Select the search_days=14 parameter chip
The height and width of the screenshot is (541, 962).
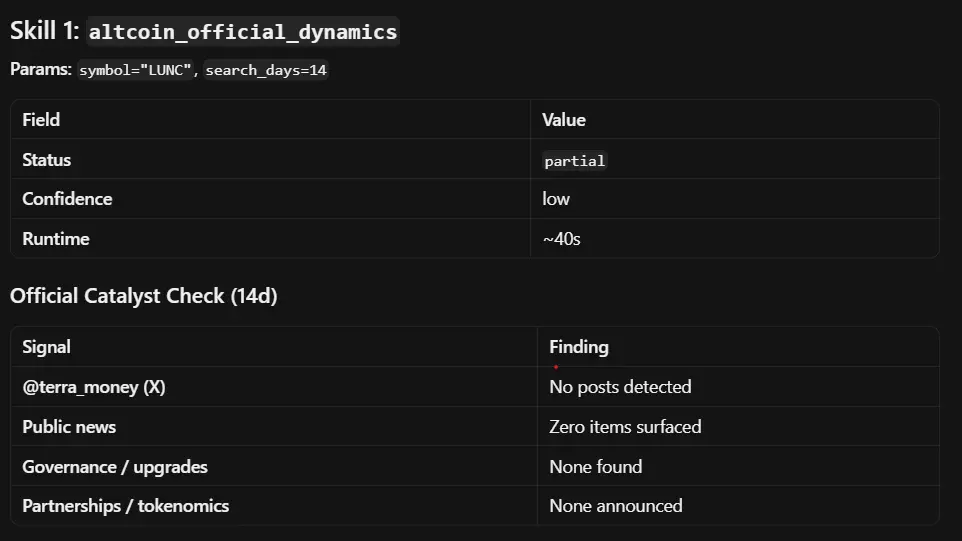266,70
